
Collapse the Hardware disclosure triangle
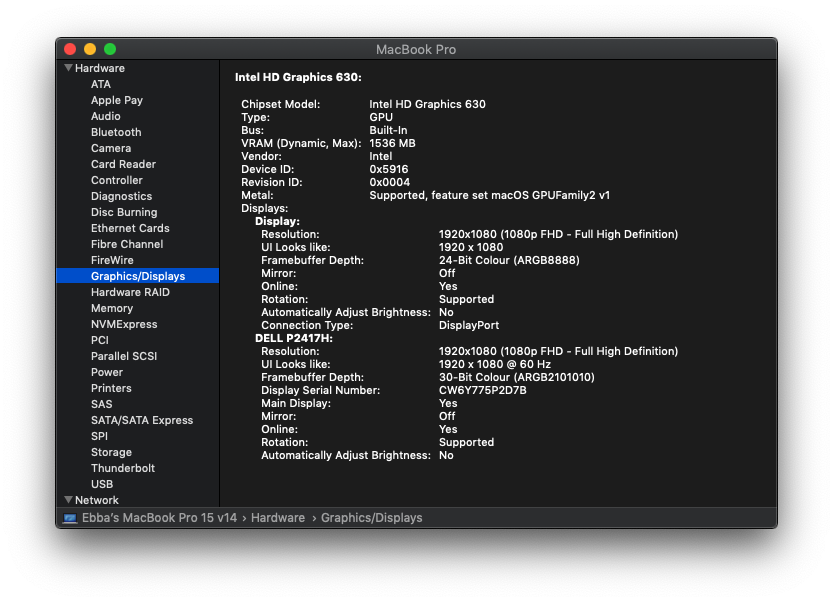click(x=68, y=68)
